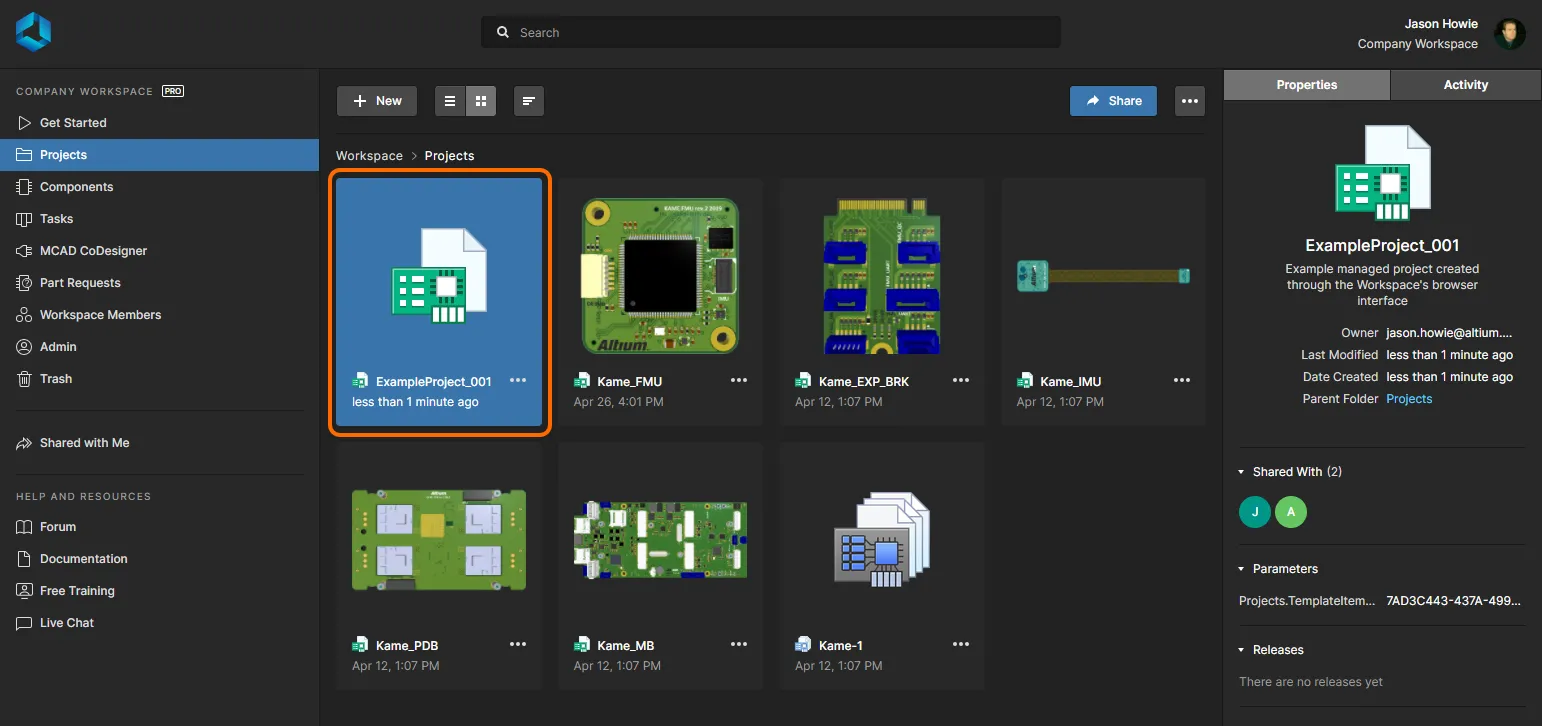
Task: Click the Free Training icon
Action: point(24,591)
